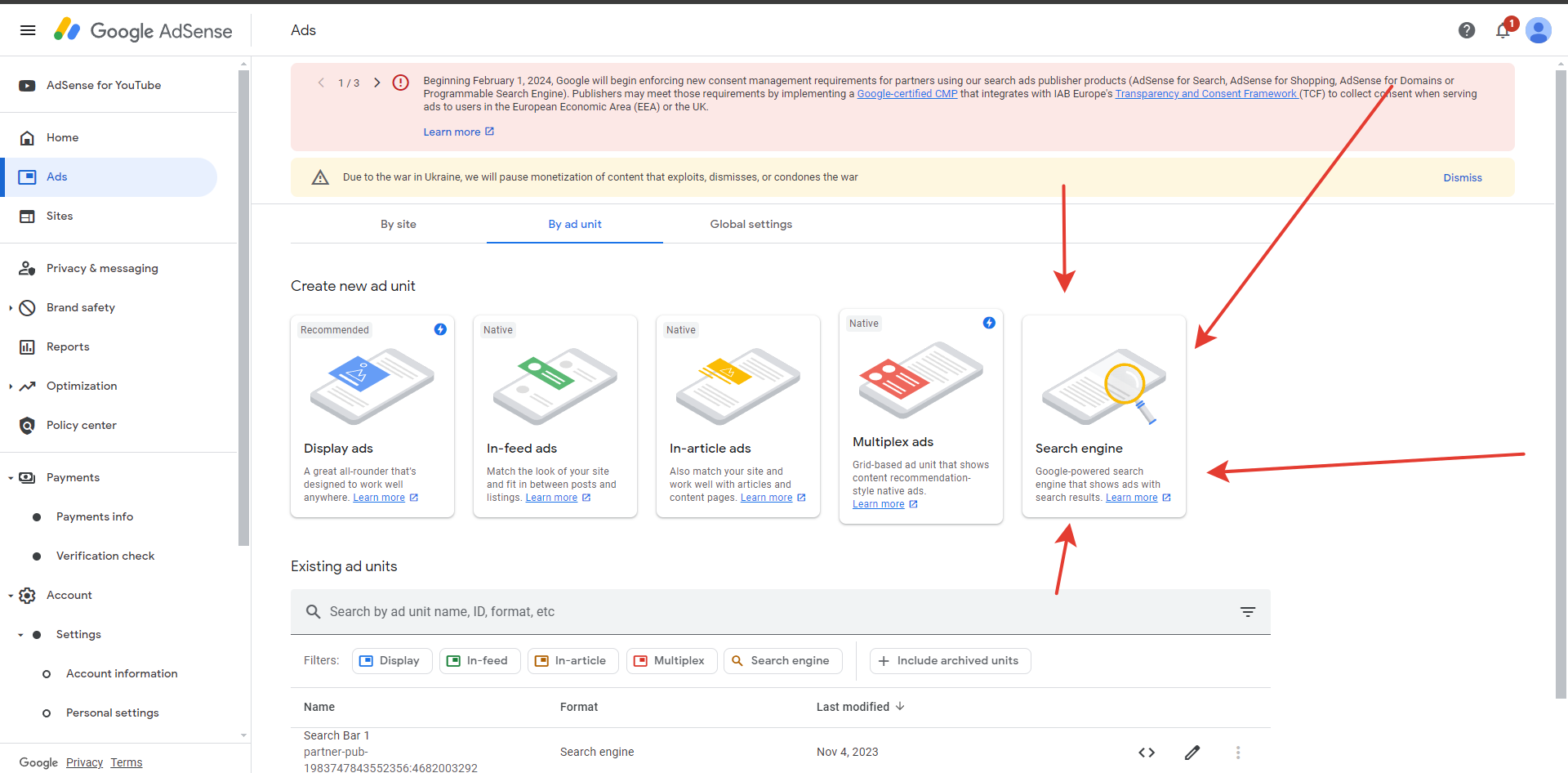Image resolution: width=1568 pixels, height=773 pixels.
Task: Open the Terms footer link
Action: (x=127, y=762)
